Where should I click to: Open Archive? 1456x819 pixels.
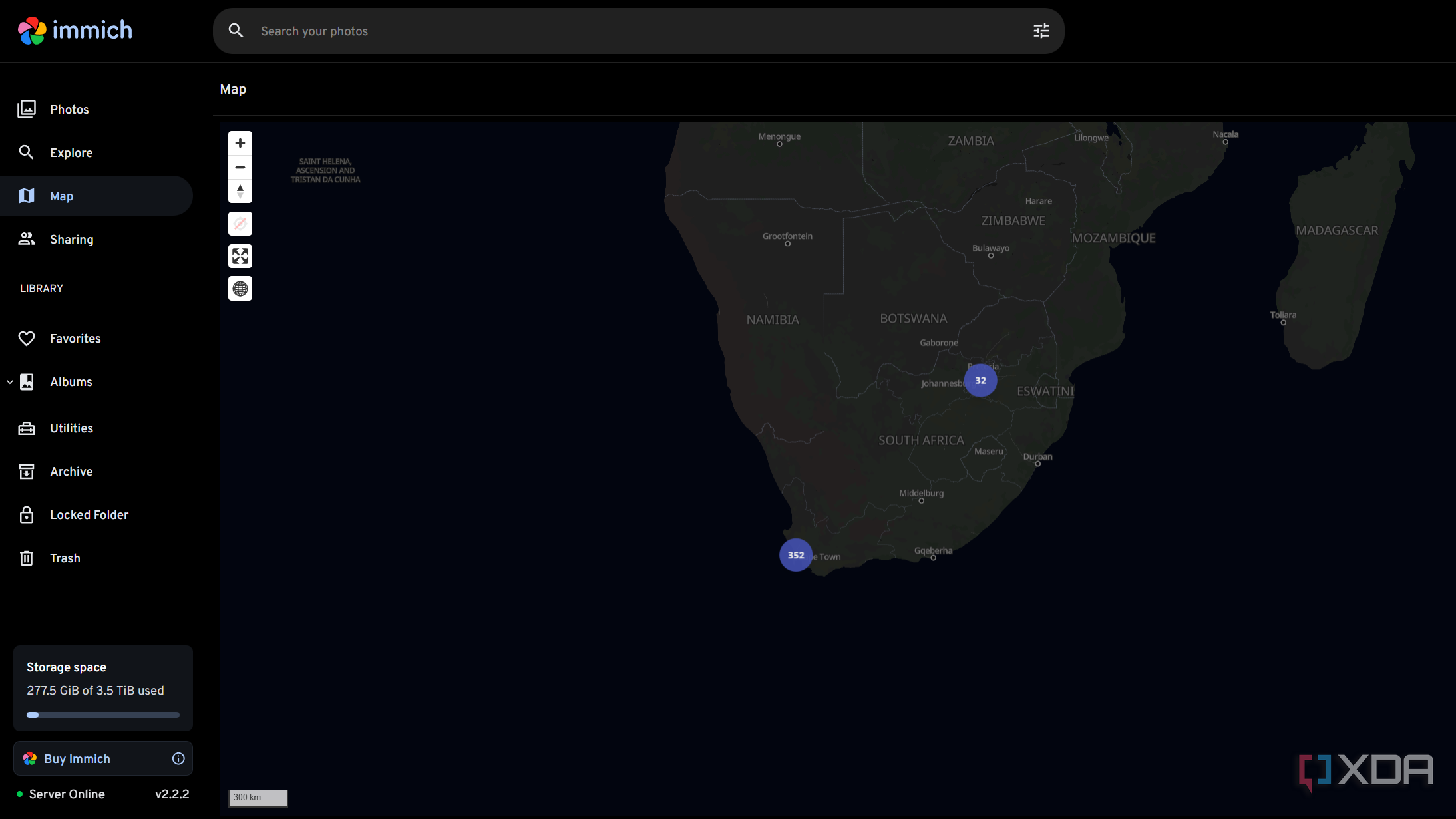[x=96, y=472]
